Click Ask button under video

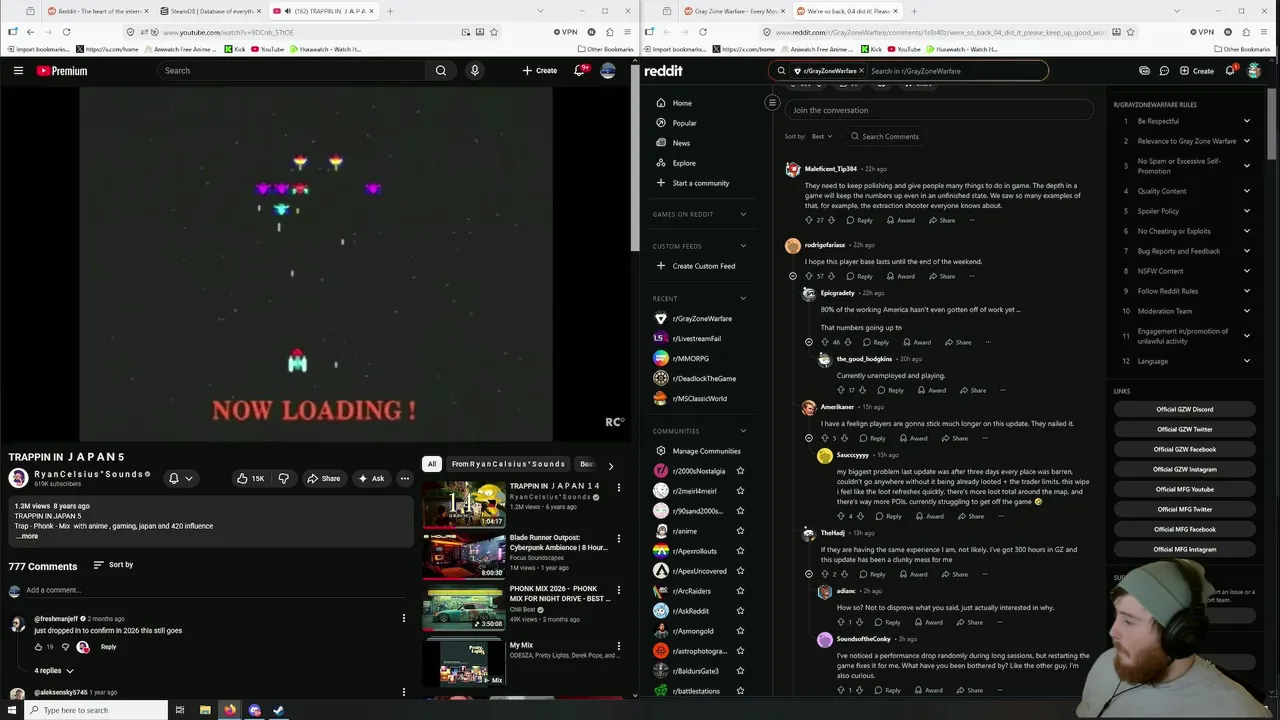point(371,478)
